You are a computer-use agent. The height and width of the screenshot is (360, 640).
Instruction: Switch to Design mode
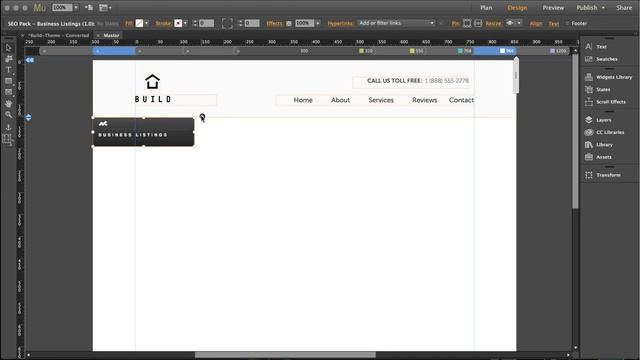(517, 8)
